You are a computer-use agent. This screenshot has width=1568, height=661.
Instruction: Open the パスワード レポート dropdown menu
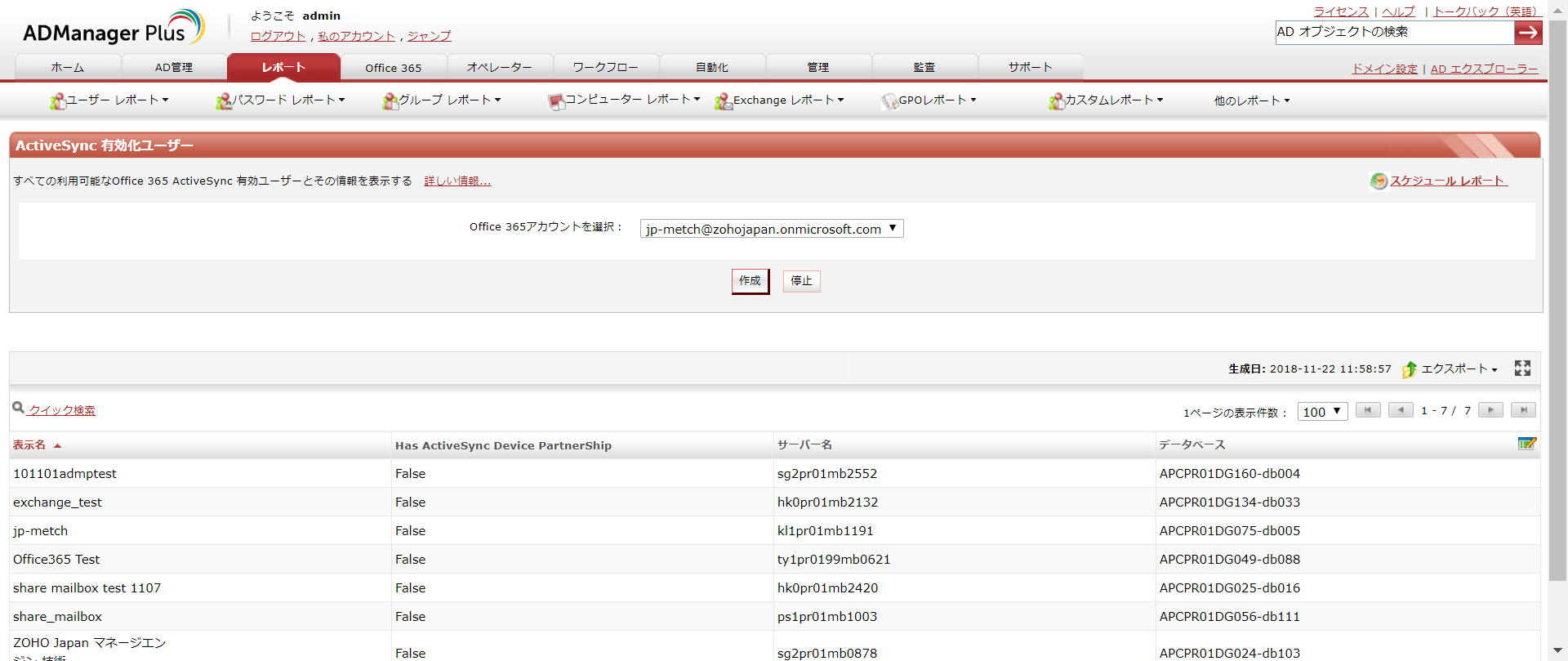(288, 100)
